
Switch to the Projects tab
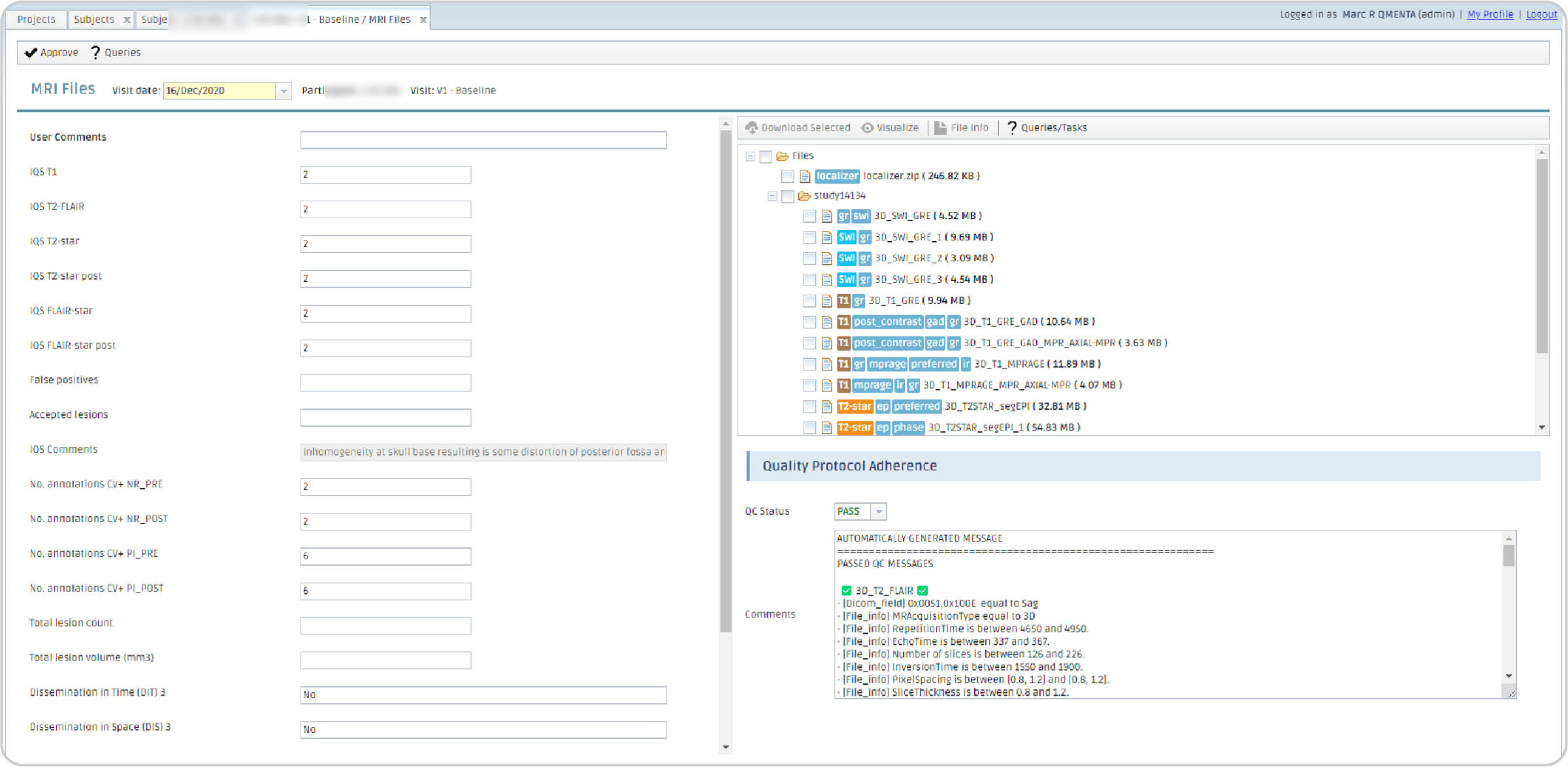[x=36, y=19]
